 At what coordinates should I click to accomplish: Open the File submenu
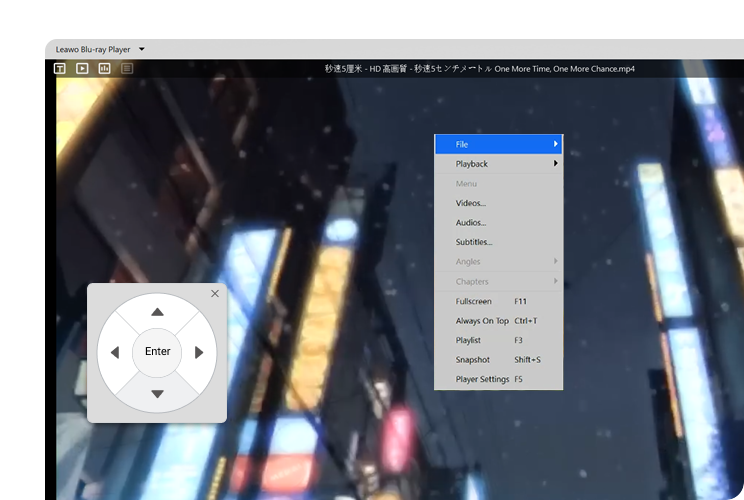click(x=499, y=144)
